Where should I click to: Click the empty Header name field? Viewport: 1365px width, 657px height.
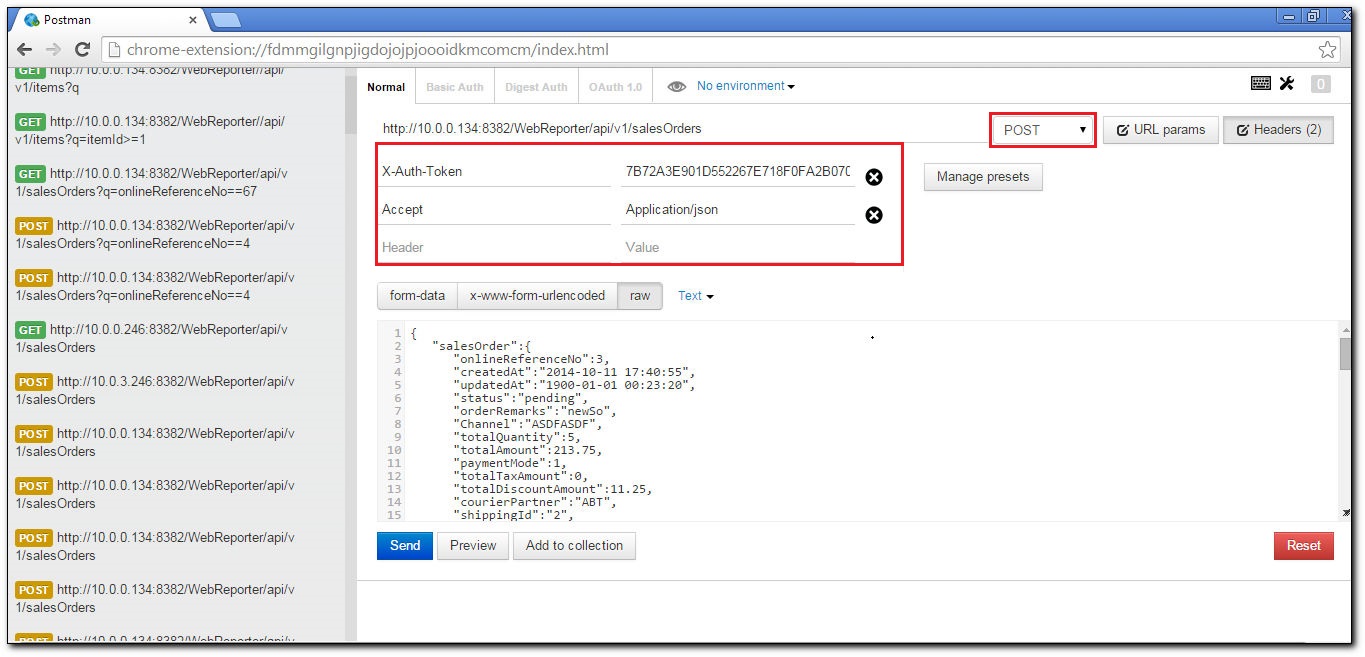[x=494, y=248]
